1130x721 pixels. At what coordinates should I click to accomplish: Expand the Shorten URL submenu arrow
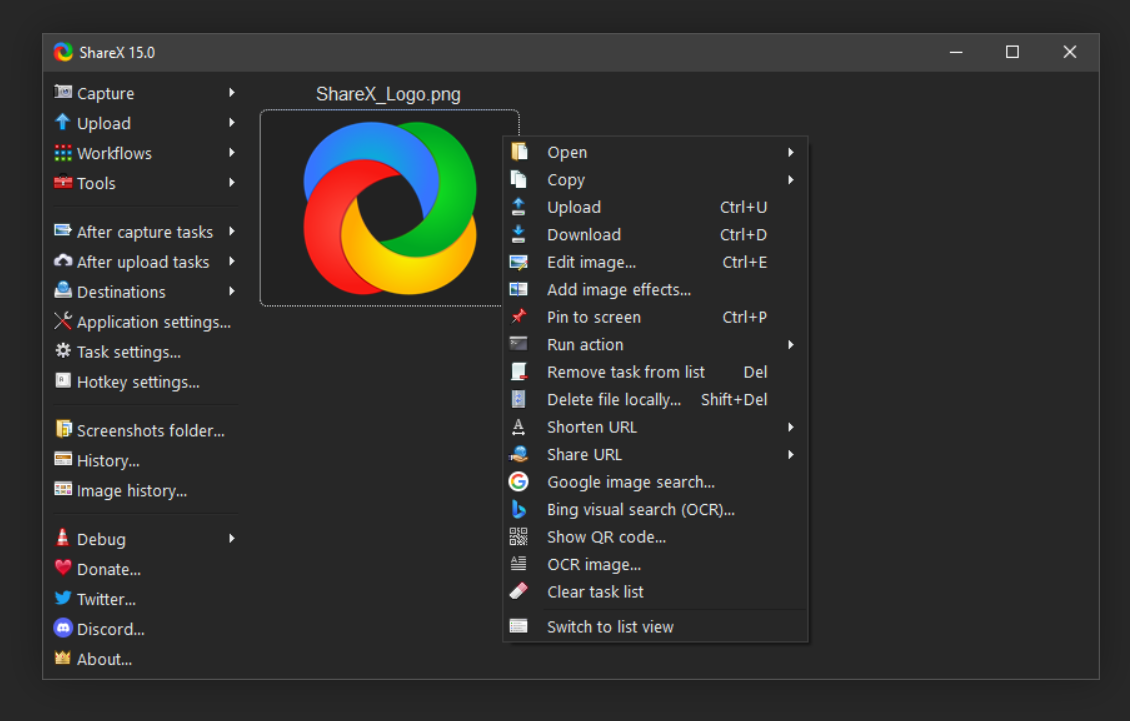(791, 427)
